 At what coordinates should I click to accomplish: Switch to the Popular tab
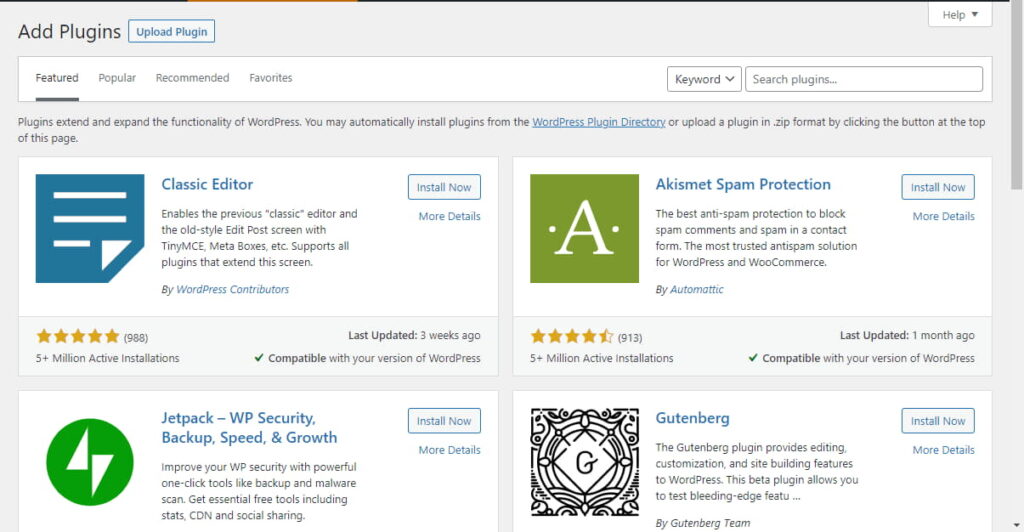(x=117, y=78)
